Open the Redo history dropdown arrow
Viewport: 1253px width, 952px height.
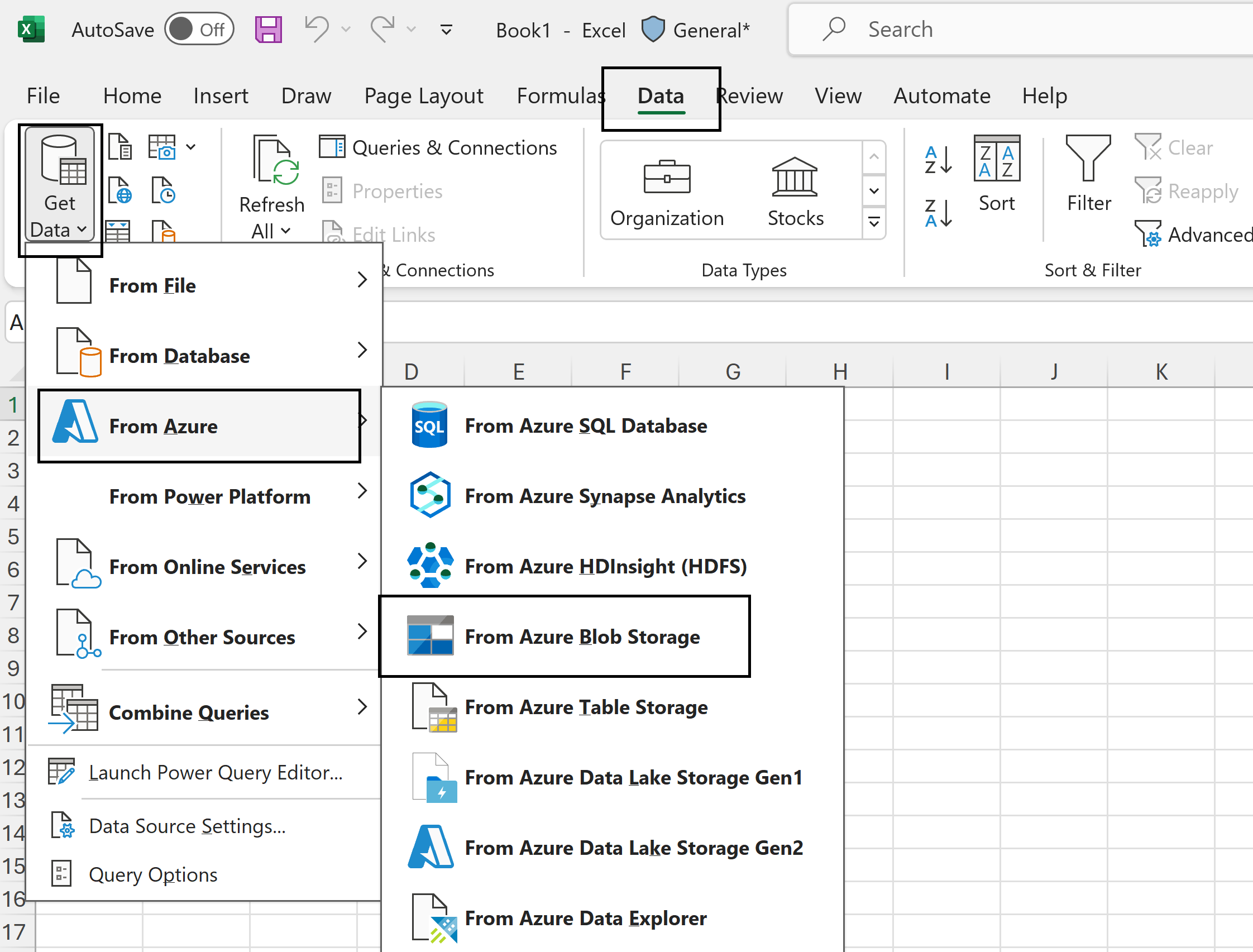(412, 30)
